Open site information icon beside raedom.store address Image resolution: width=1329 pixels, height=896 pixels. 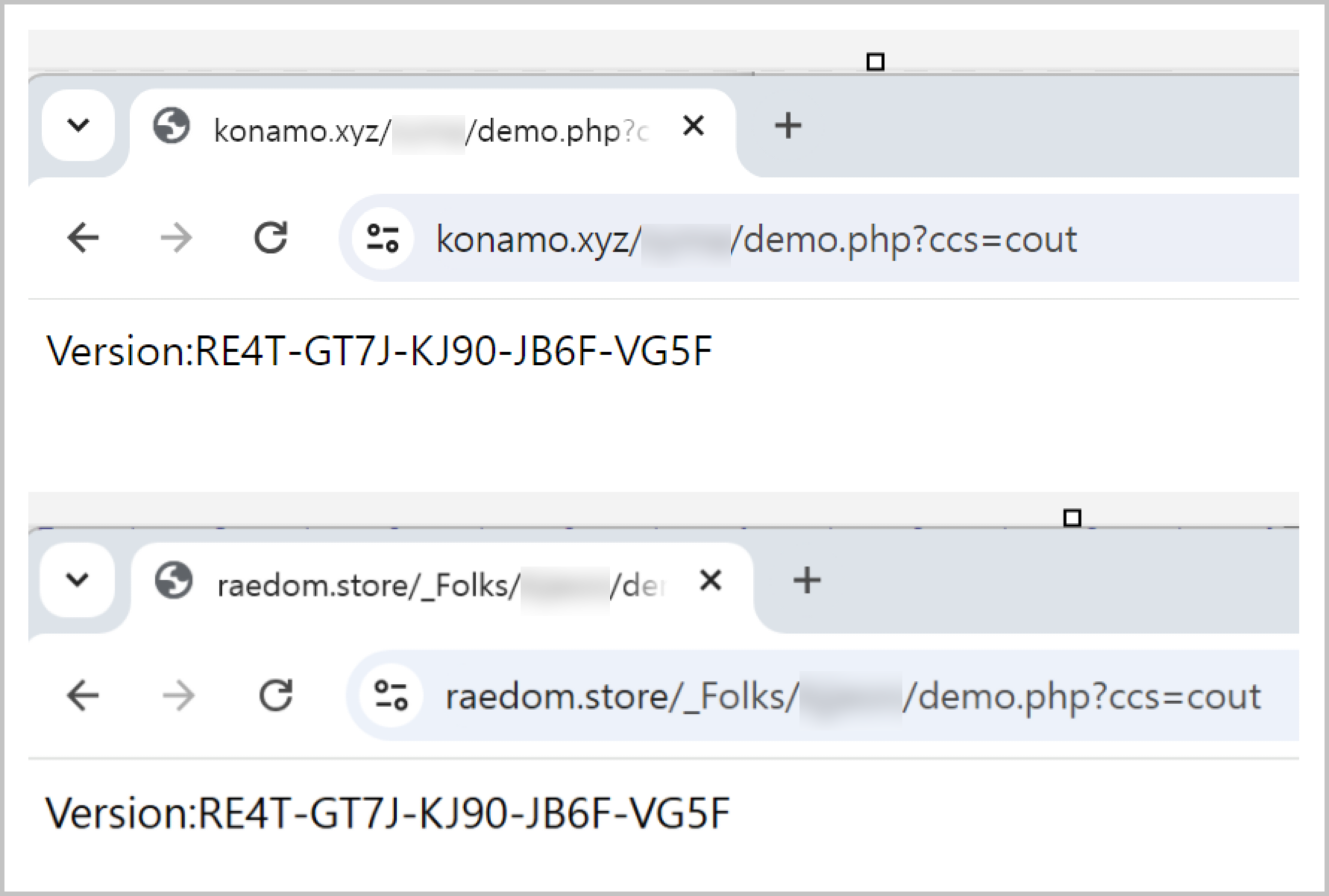click(391, 695)
